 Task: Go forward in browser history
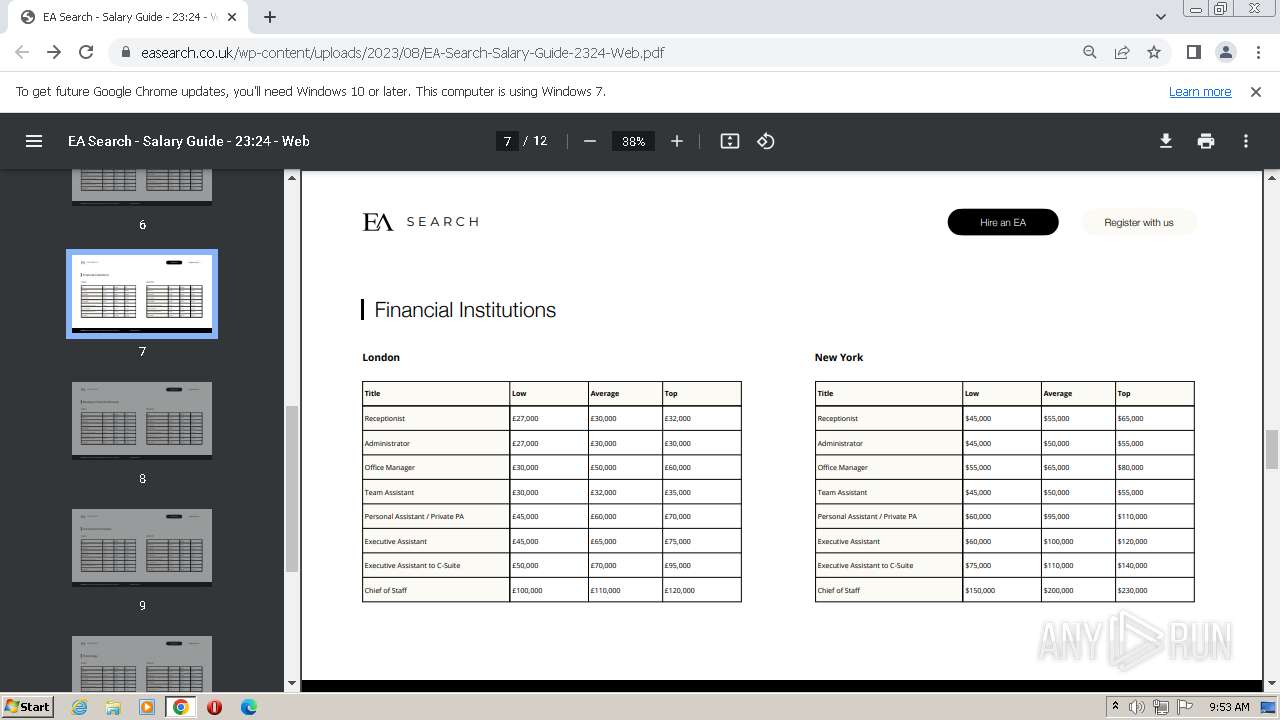54,52
